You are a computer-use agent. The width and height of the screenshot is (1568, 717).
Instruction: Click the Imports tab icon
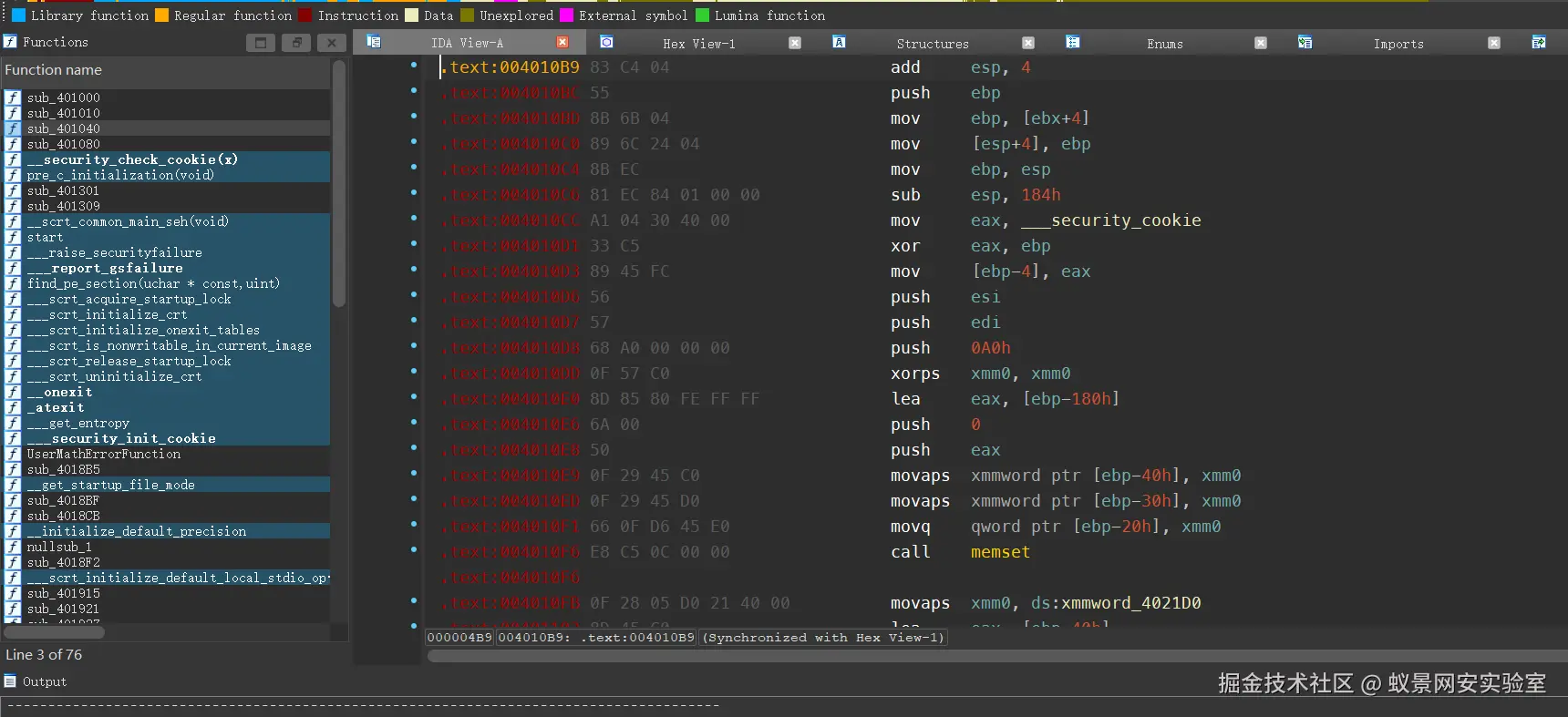pos(1305,42)
